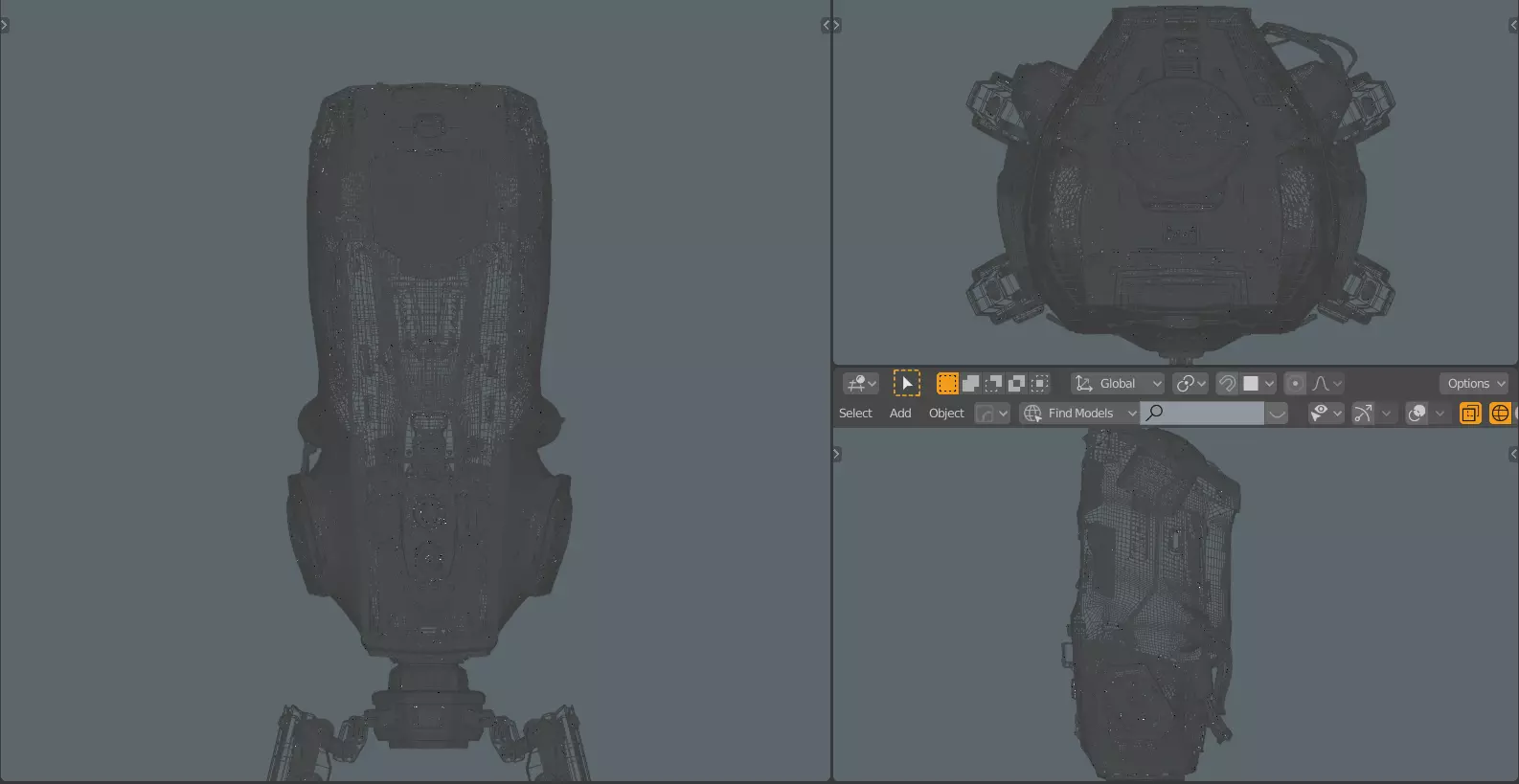The image size is (1519, 784).
Task: Expand bottom-right viewport toolbar arrow
Action: 836,454
